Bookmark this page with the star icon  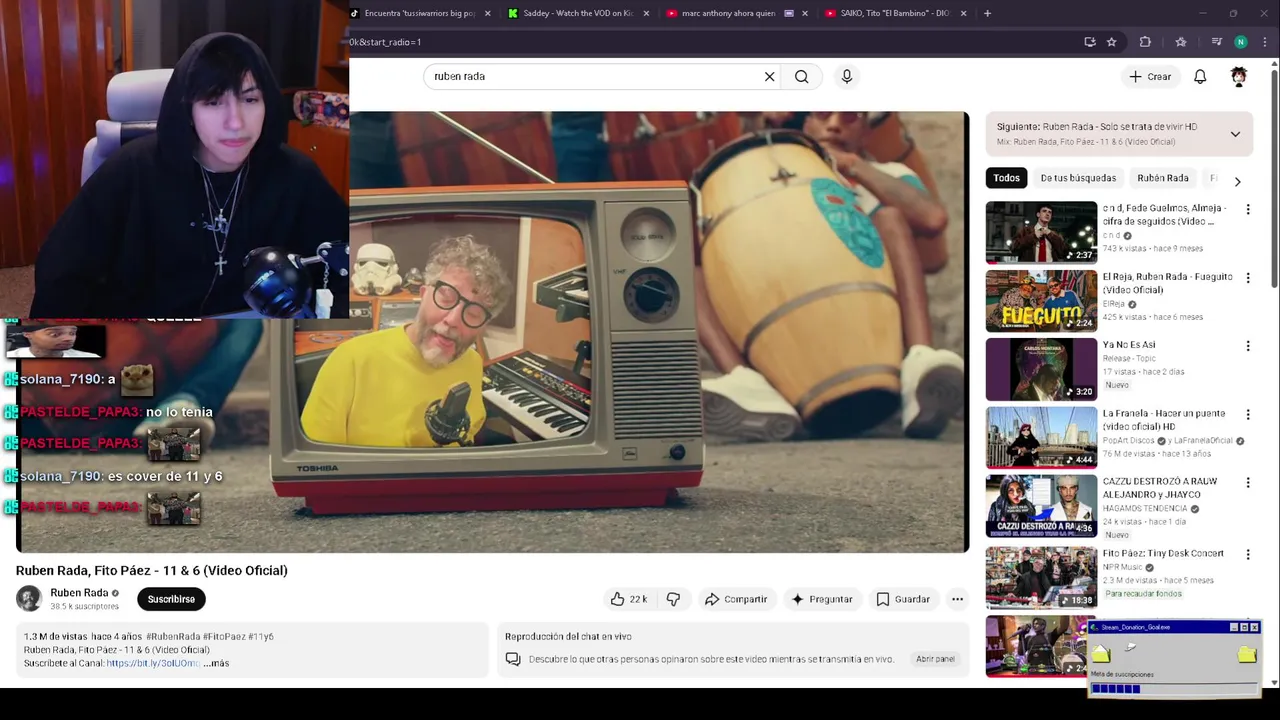point(1111,42)
